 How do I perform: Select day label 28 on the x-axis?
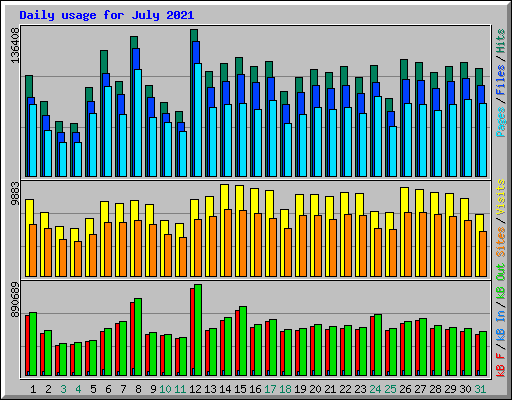pyautogui.click(x=435, y=389)
